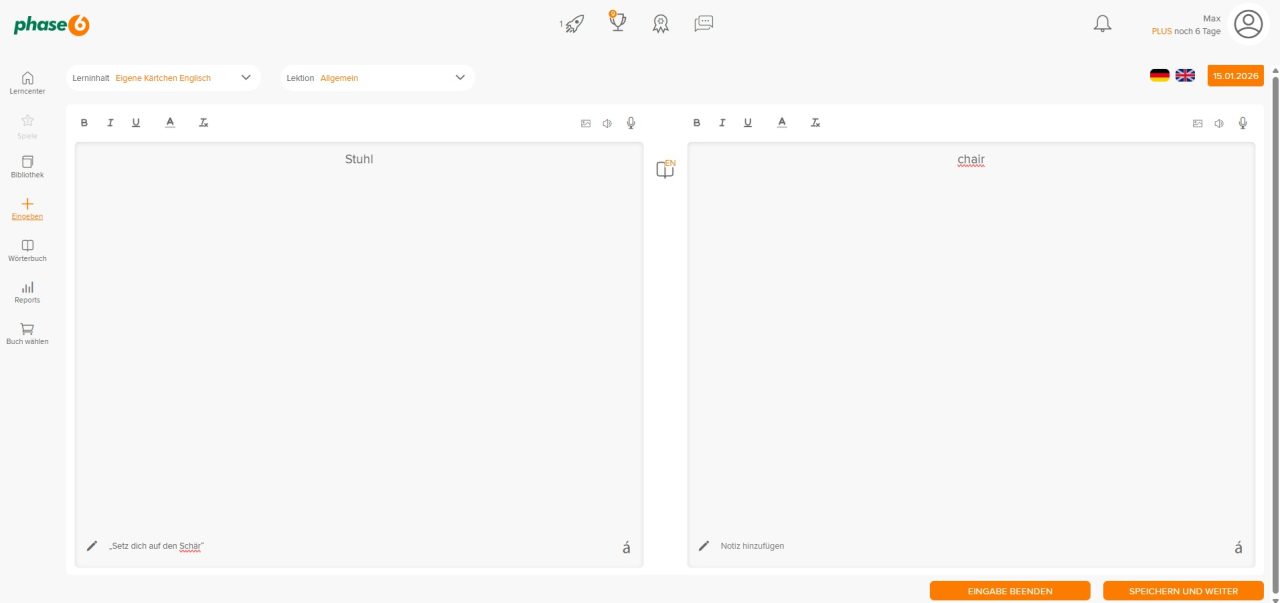Screen dimensions: 1280x603
Task: Toggle bold on the question card
Action: (84, 123)
